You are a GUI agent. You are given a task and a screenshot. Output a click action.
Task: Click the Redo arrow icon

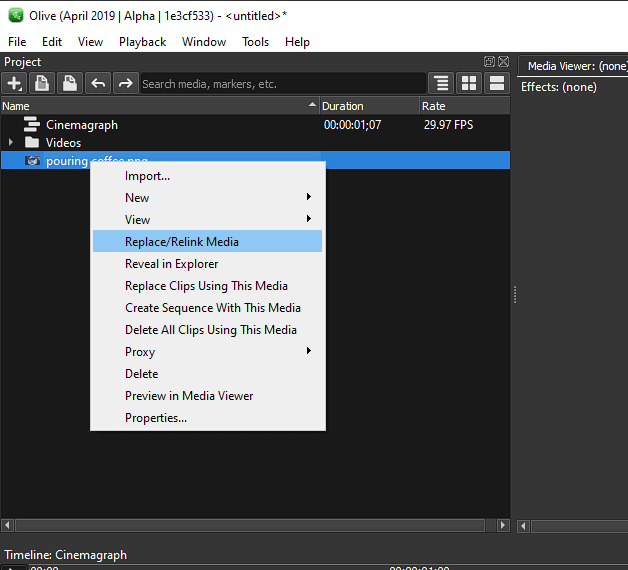coord(125,84)
